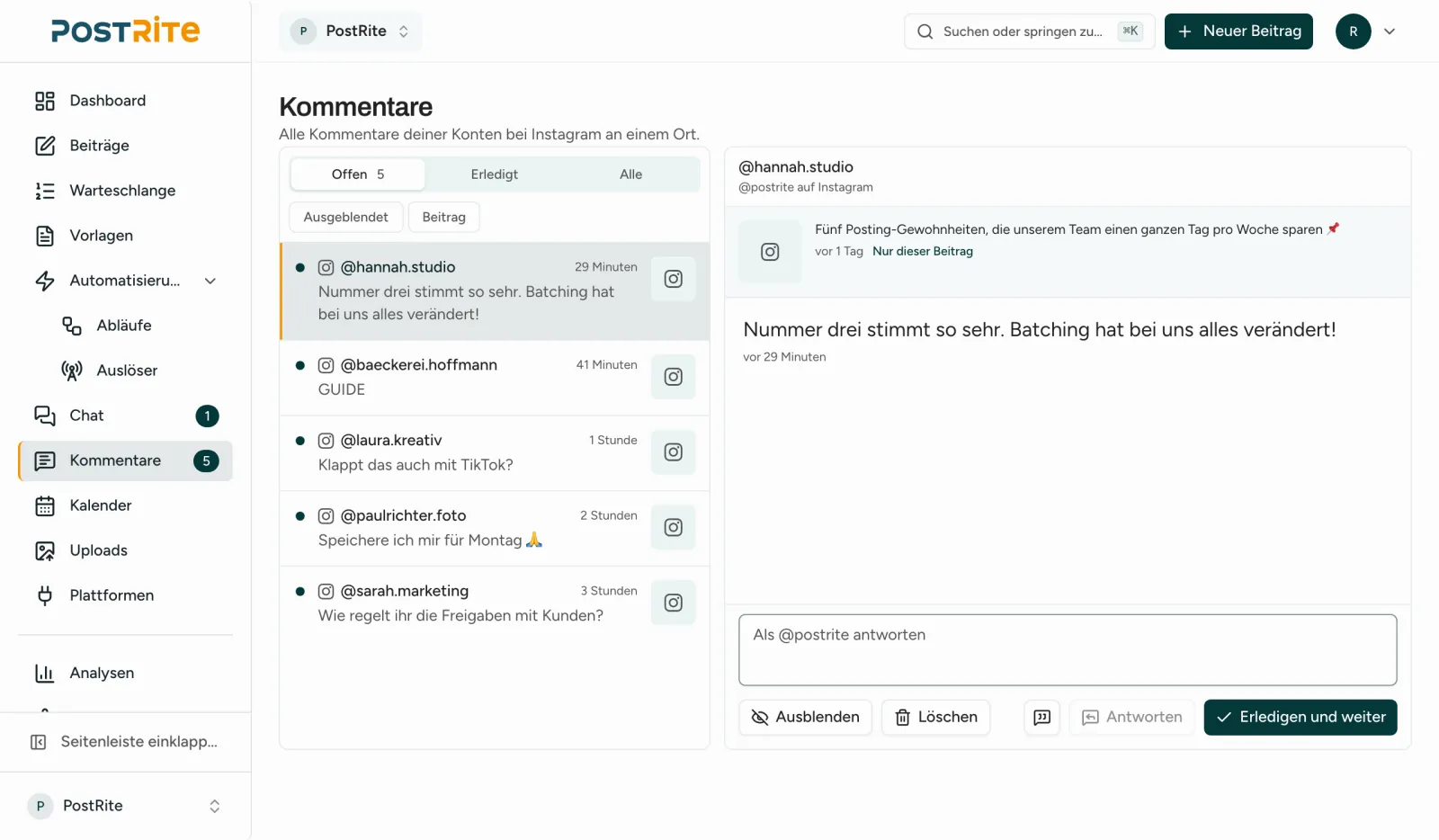Toggle the Ausgeblendet filter
The height and width of the screenshot is (840, 1439).
point(346,218)
